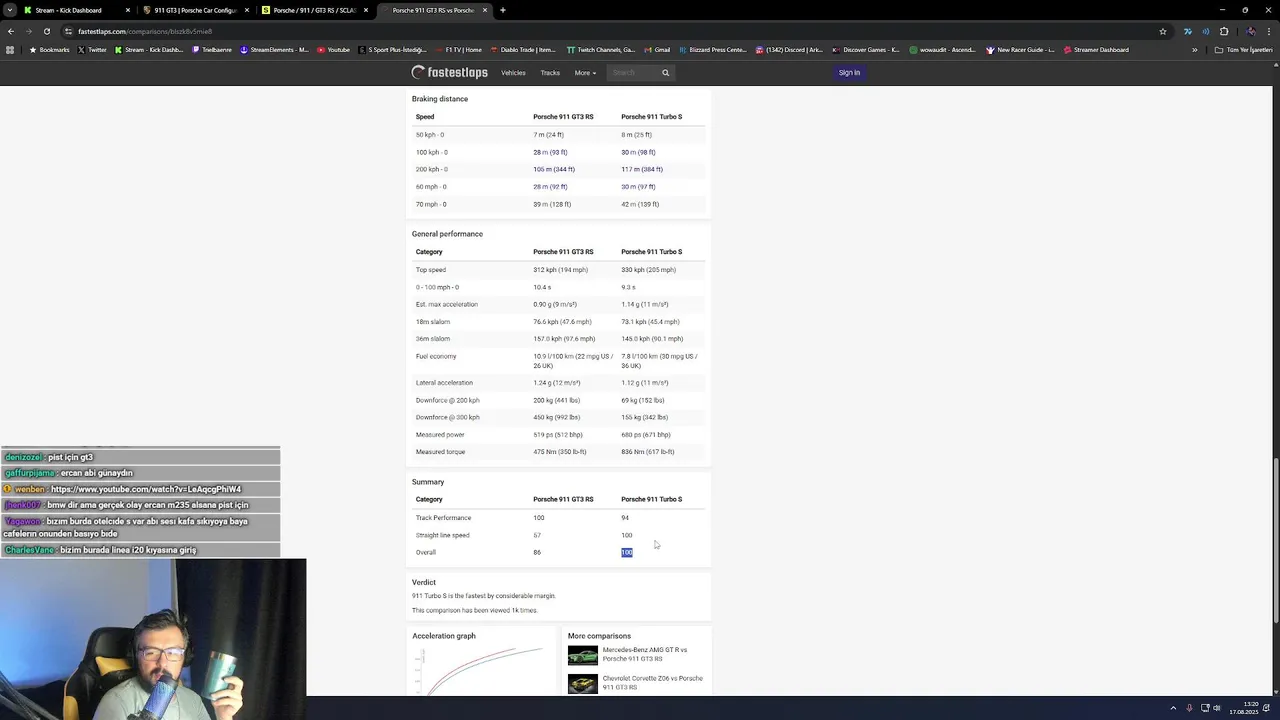Switch to the Stream - Kick Dashboard tab
The height and width of the screenshot is (720, 1280).
click(68, 10)
